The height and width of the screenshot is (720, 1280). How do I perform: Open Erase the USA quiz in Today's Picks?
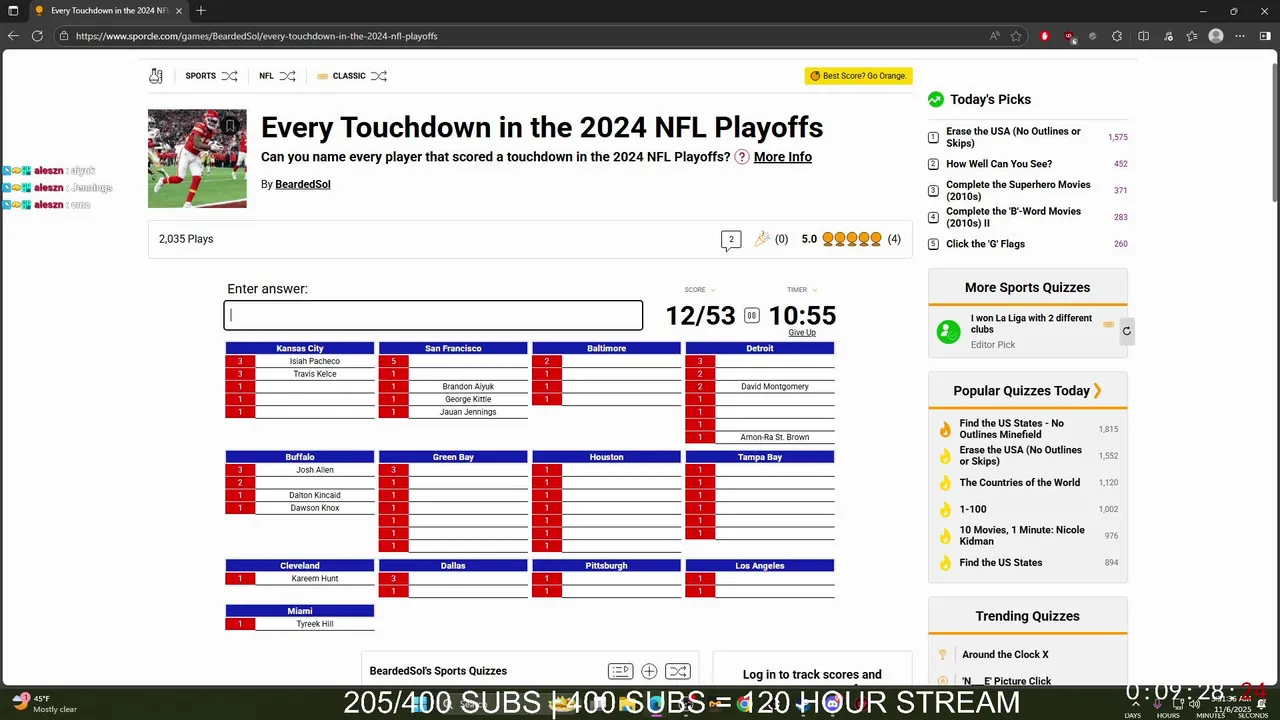point(1014,137)
